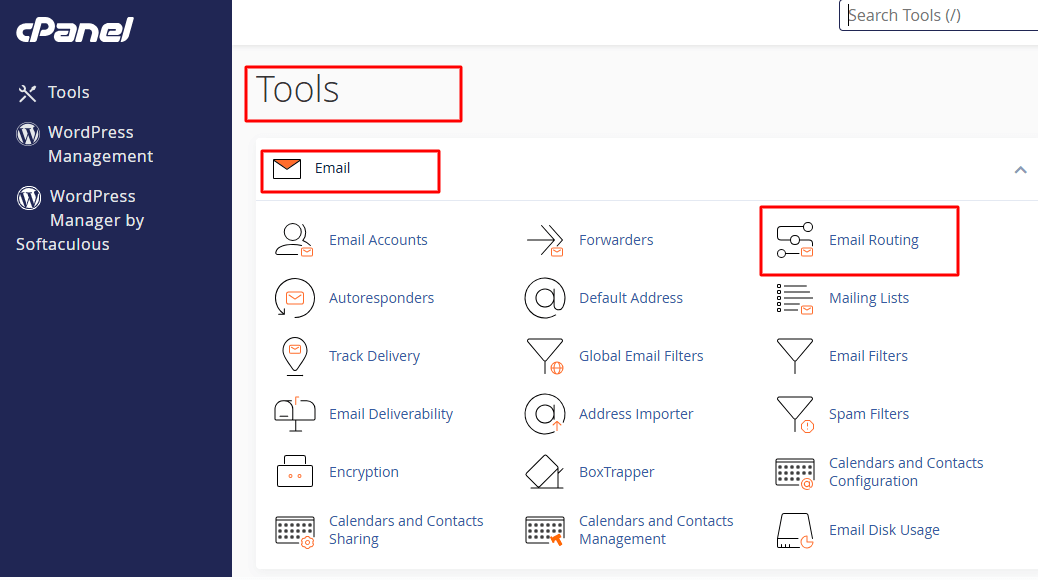Click the Tools page heading
Viewport: 1038px width, 580px height.
pyautogui.click(x=297, y=90)
